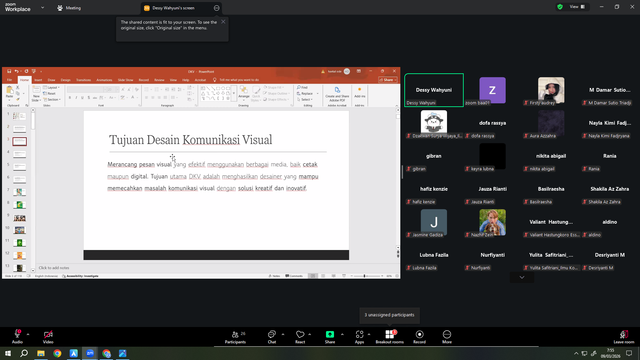Click Accessibility: Investigate in status bar
640x360 pixels.
(80, 276)
